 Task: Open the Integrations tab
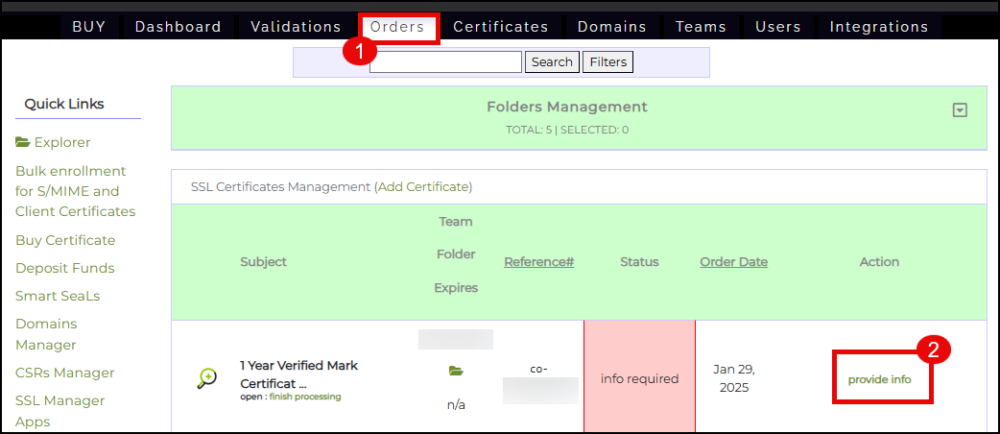tap(879, 27)
